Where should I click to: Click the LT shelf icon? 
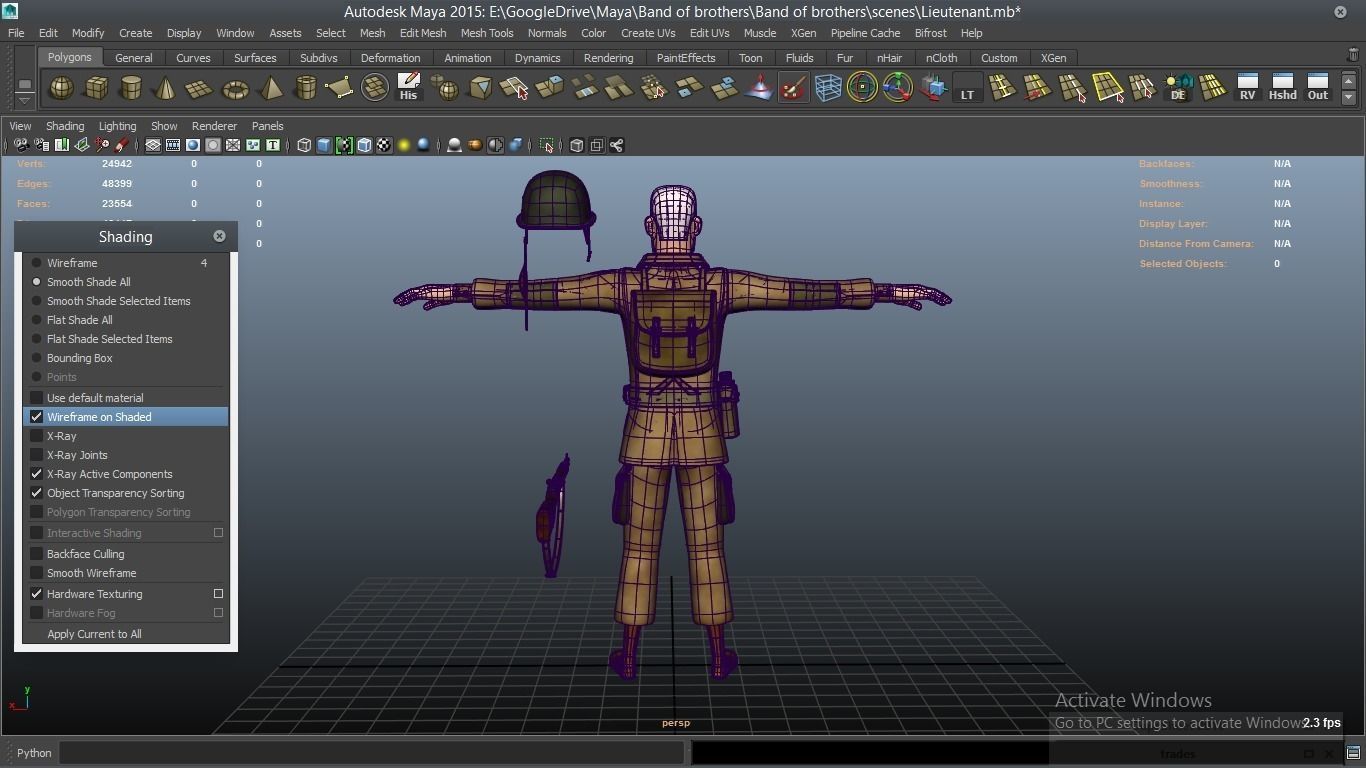pos(967,88)
